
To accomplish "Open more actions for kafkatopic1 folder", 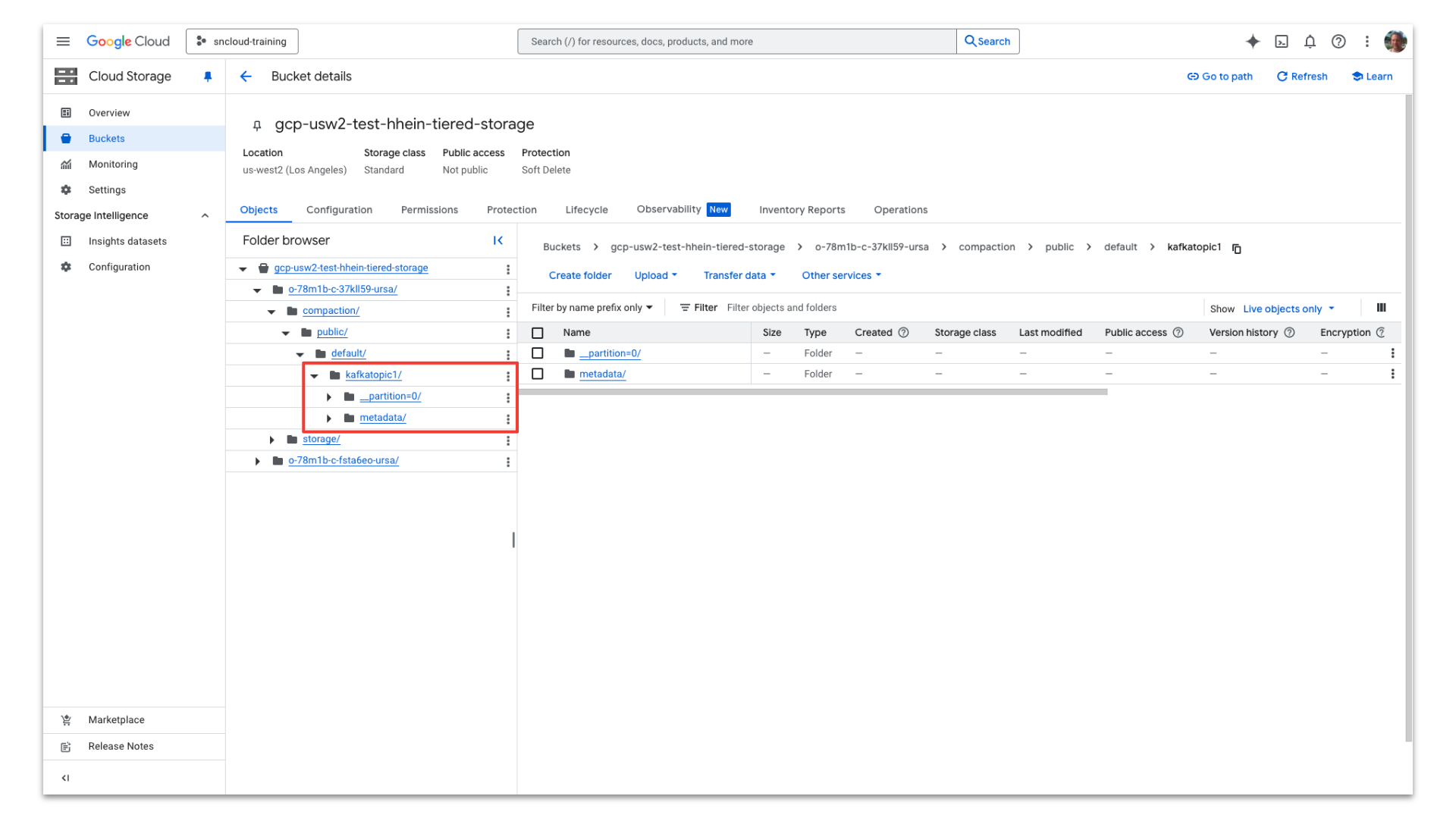I will tap(507, 375).
